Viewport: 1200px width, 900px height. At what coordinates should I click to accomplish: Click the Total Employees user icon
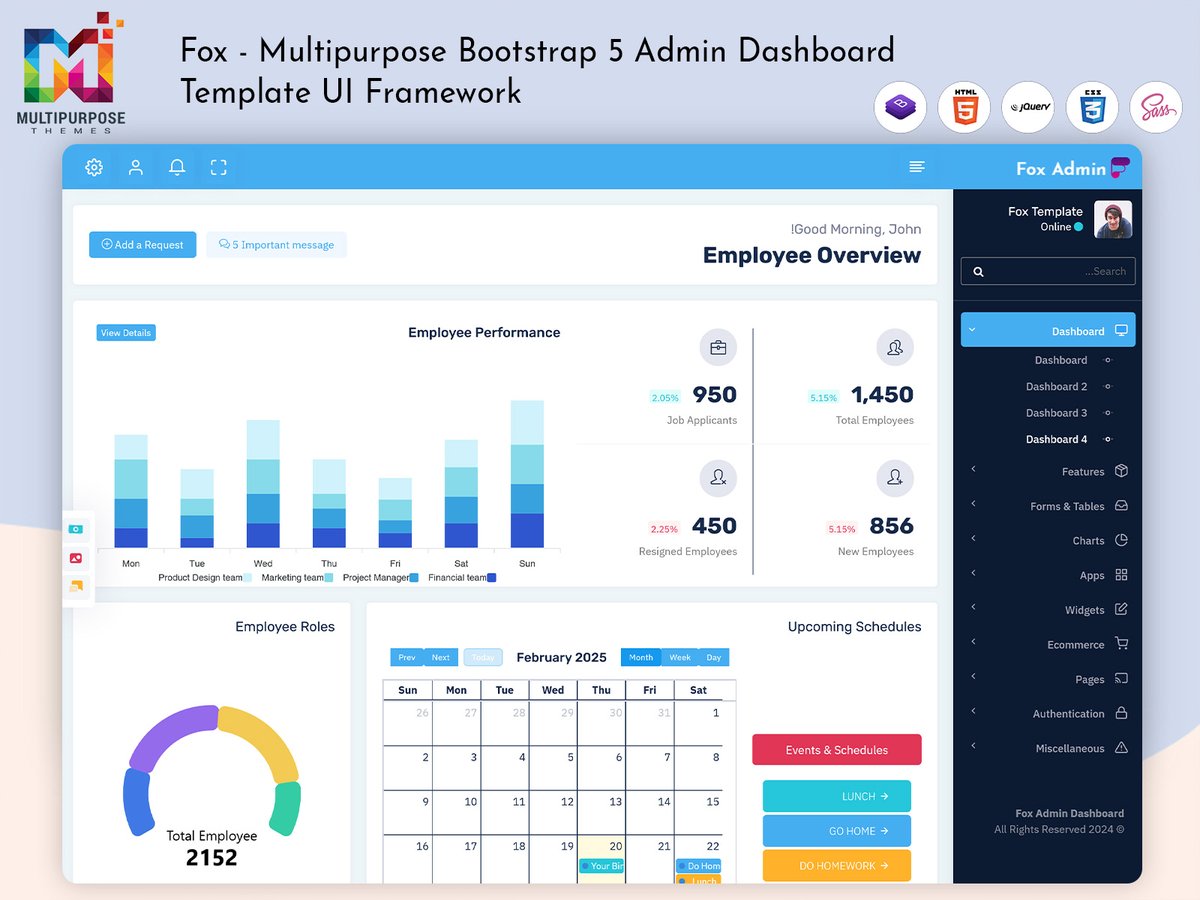point(895,348)
